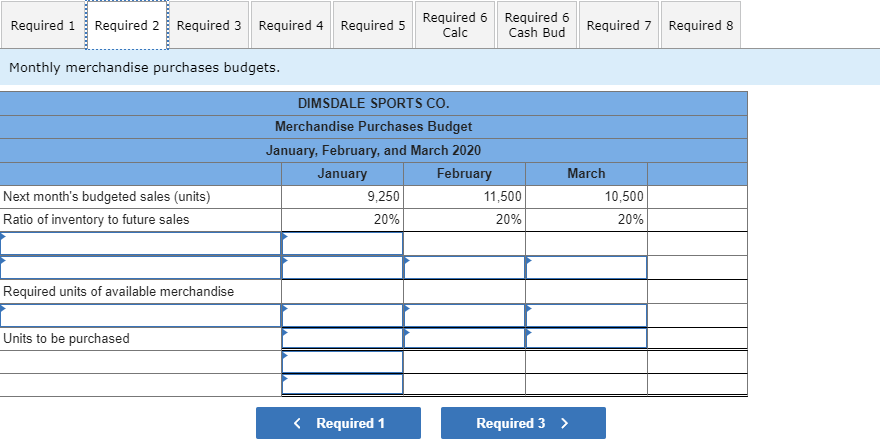Open the Required 5 tab
884x444 pixels.
point(373,25)
